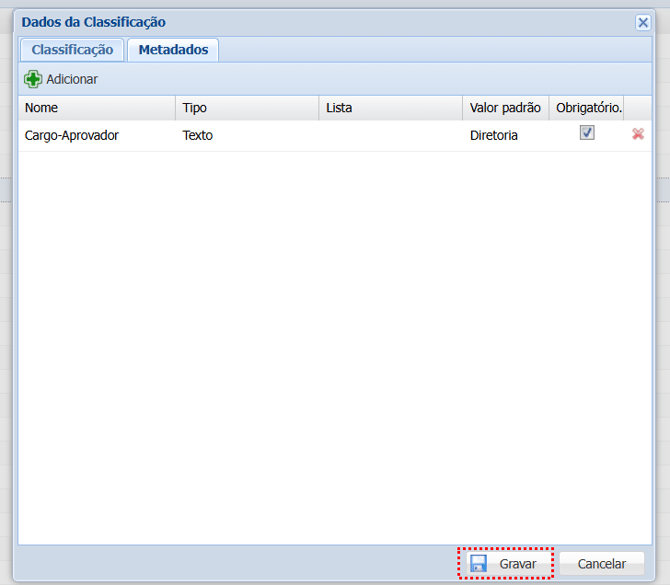Open the empty Lista cell in Cargo-Aprovador row
This screenshot has height=585, width=670.
tap(390, 135)
